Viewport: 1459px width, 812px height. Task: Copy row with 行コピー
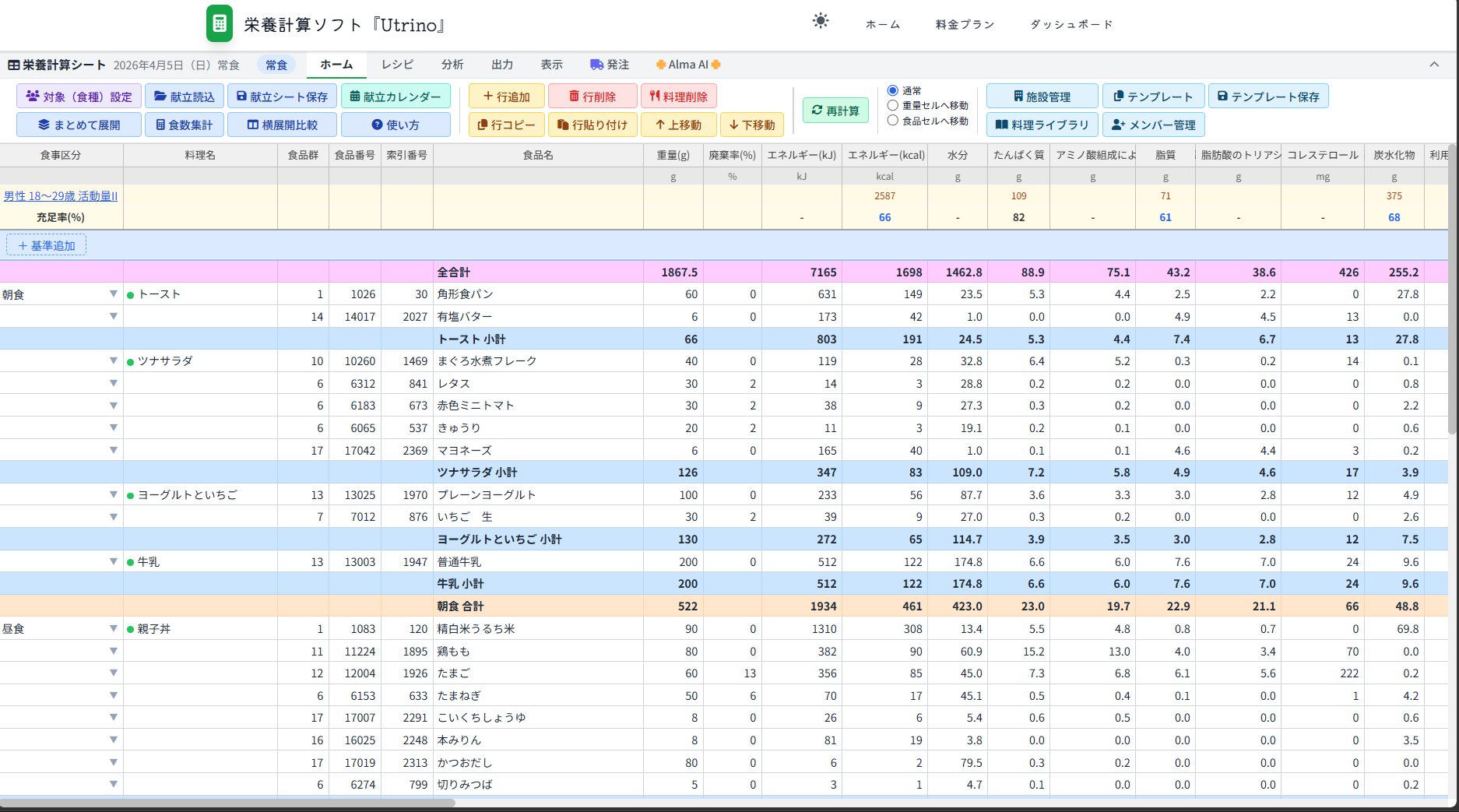[507, 125]
